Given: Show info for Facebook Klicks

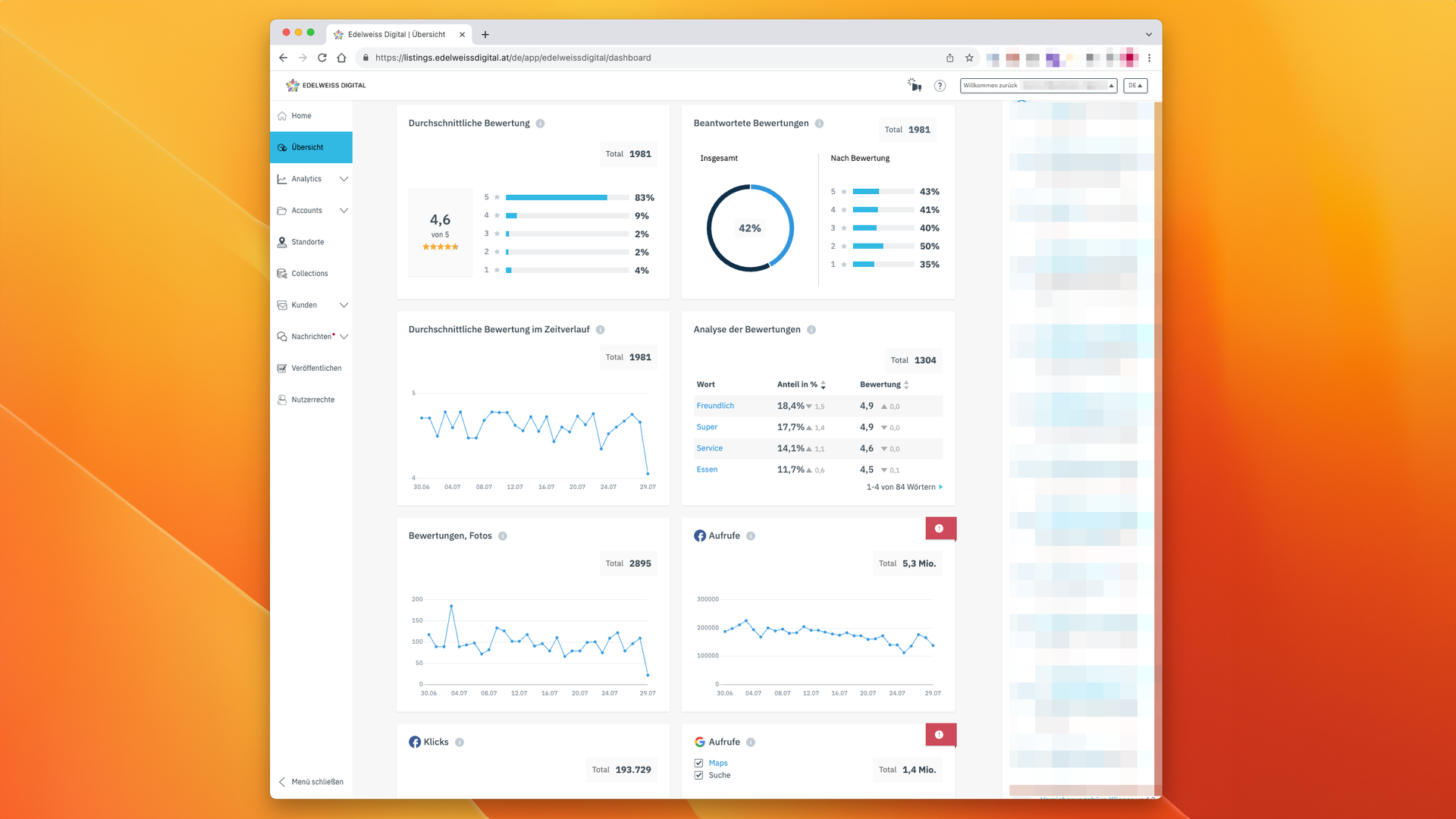Looking at the screenshot, I should point(459,742).
